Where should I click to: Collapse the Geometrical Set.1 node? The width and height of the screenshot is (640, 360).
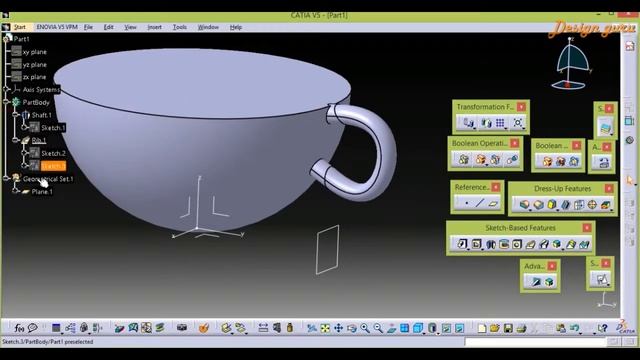(x=6, y=178)
